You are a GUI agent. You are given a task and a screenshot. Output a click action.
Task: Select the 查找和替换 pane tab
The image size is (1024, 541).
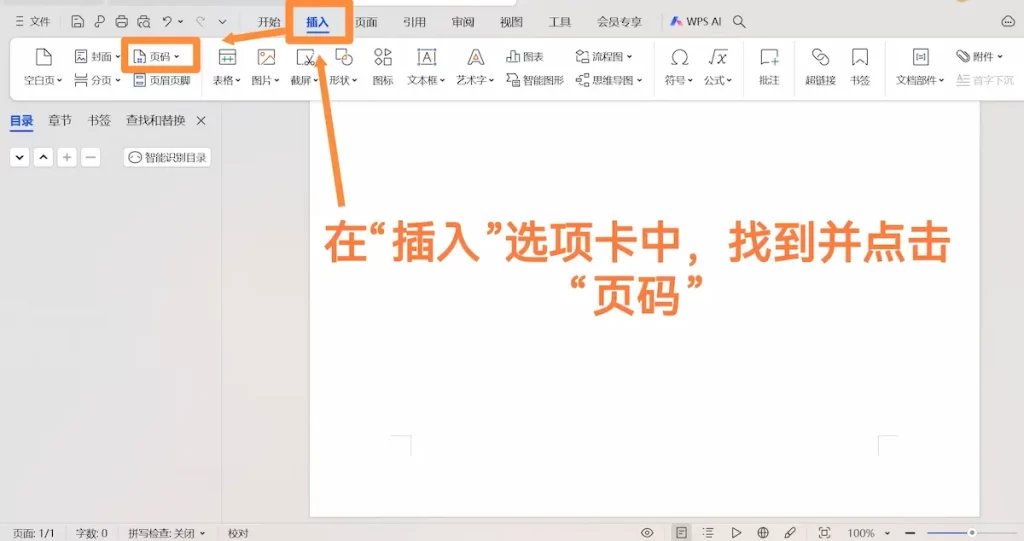click(155, 121)
